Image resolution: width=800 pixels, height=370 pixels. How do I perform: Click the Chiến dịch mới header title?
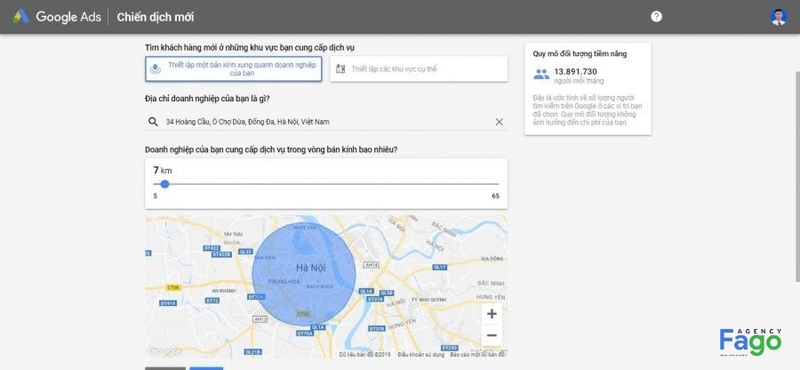click(x=155, y=17)
